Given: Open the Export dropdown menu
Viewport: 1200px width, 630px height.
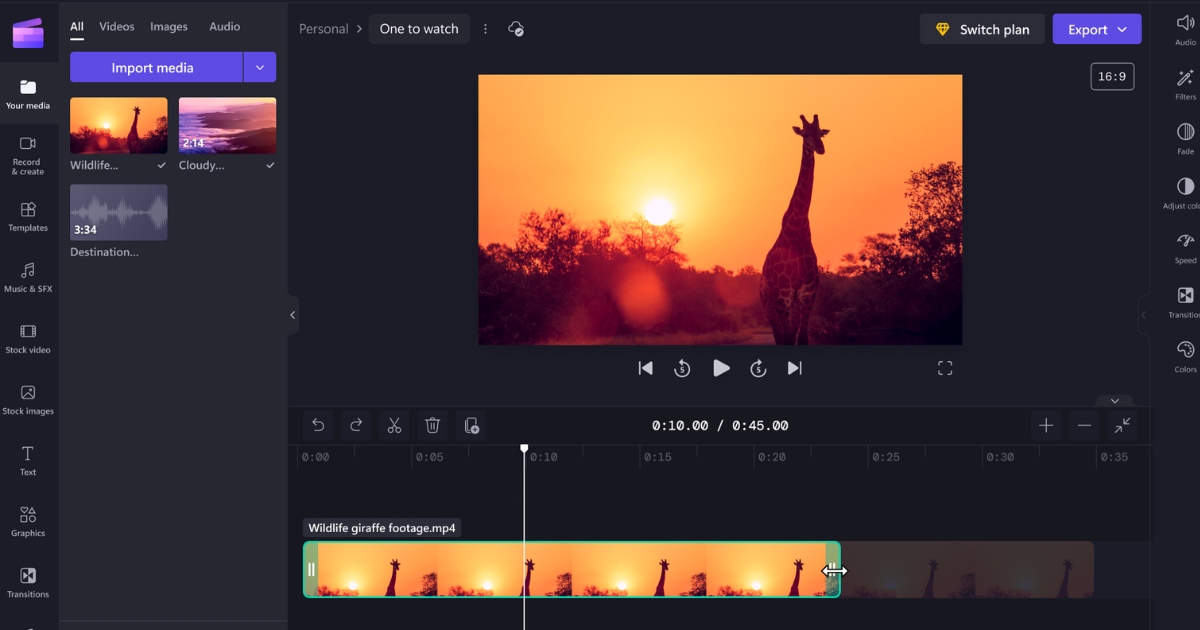Looking at the screenshot, I should click(1097, 29).
